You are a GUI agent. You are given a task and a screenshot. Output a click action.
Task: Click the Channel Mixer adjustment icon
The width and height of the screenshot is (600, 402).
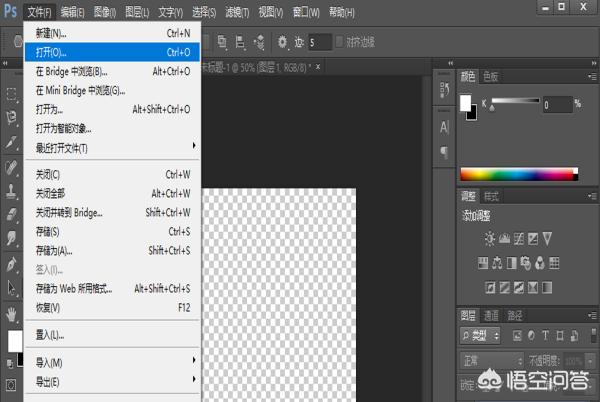click(x=540, y=263)
